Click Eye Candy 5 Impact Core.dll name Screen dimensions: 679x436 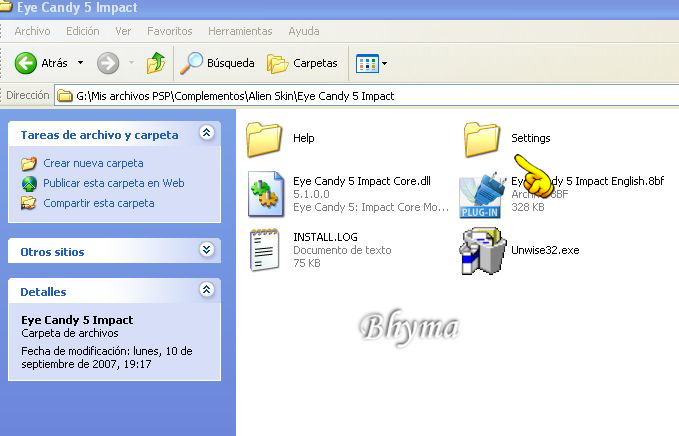tap(362, 181)
